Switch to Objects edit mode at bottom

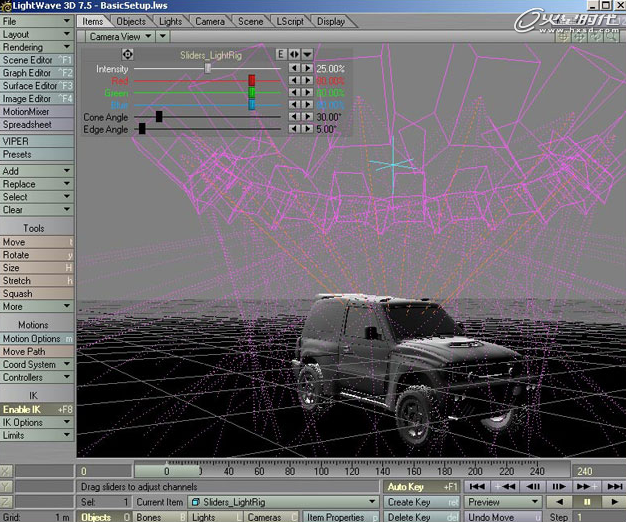[103, 517]
